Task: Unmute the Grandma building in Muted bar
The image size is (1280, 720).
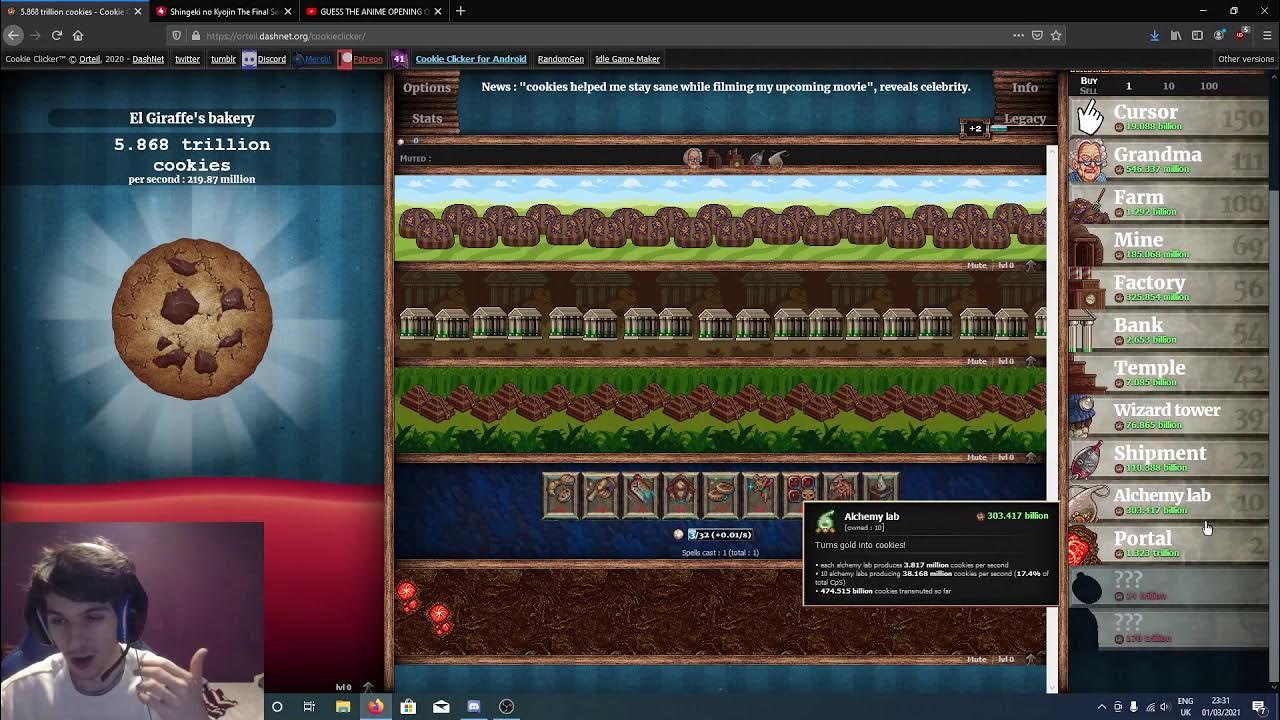Action: click(x=692, y=158)
